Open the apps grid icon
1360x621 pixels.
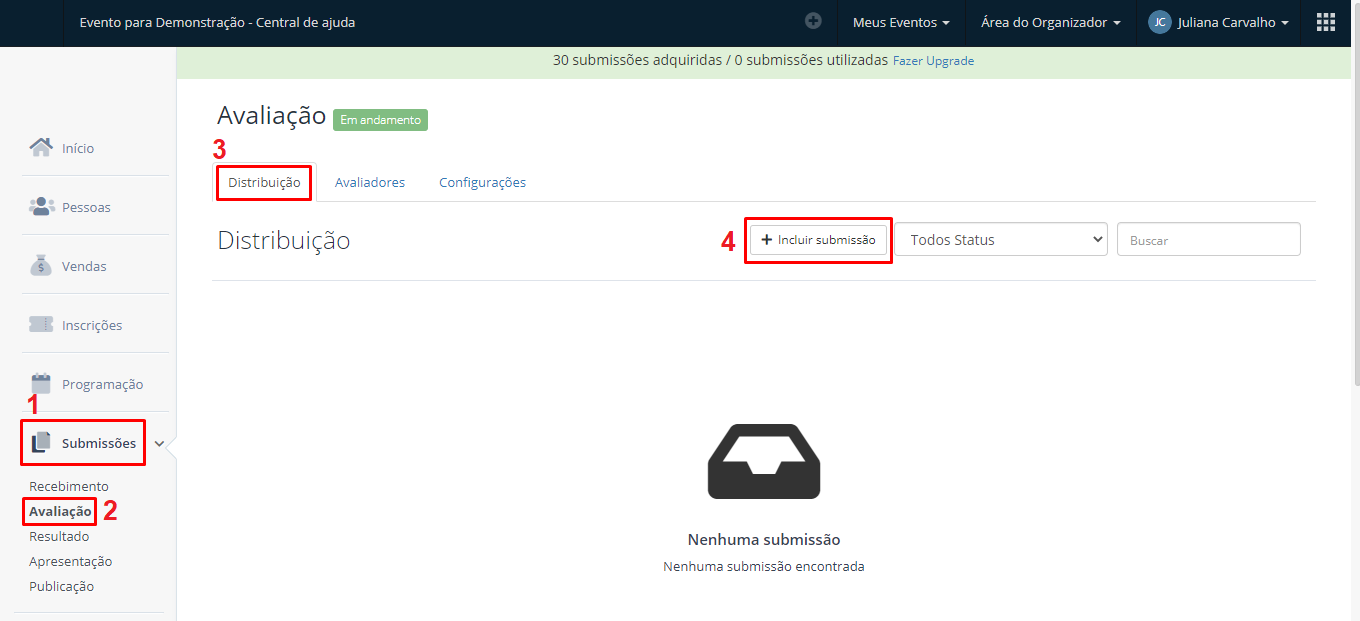point(1326,22)
